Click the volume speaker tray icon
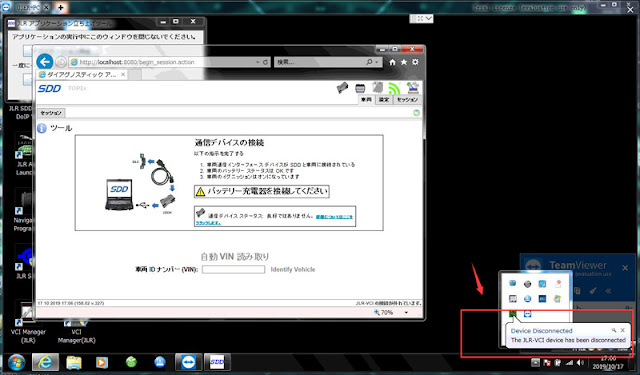The height and width of the screenshot is (375, 640). coord(580,363)
